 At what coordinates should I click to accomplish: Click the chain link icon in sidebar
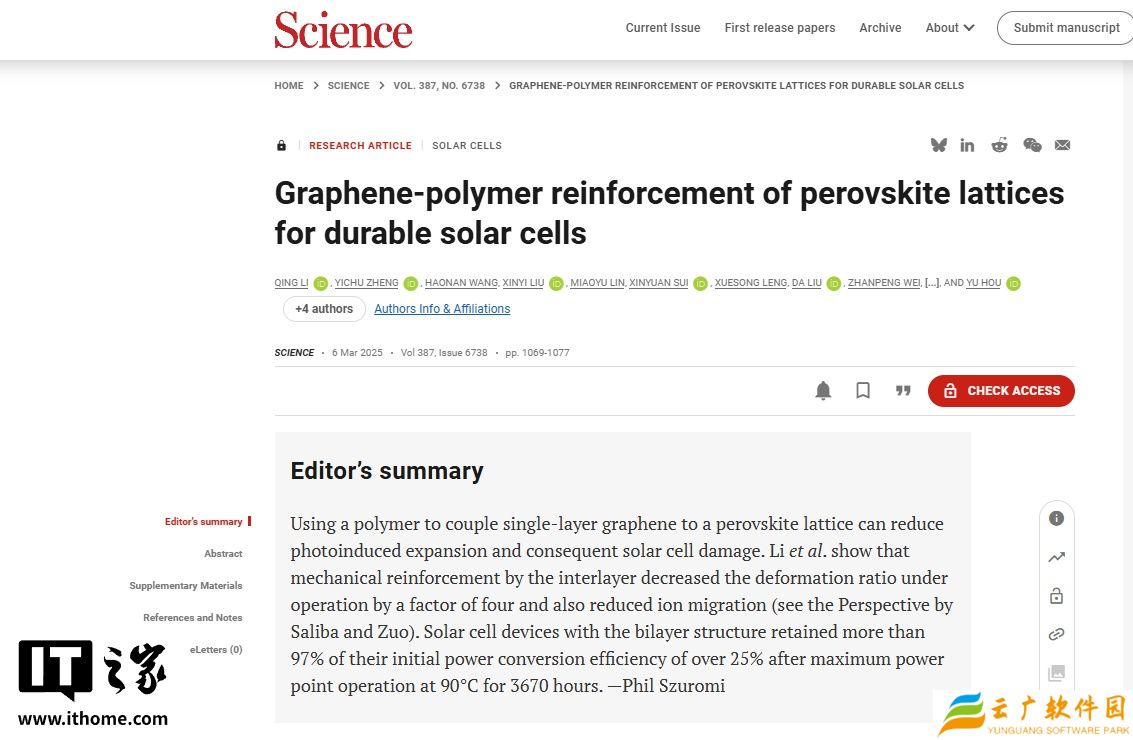(x=1056, y=634)
